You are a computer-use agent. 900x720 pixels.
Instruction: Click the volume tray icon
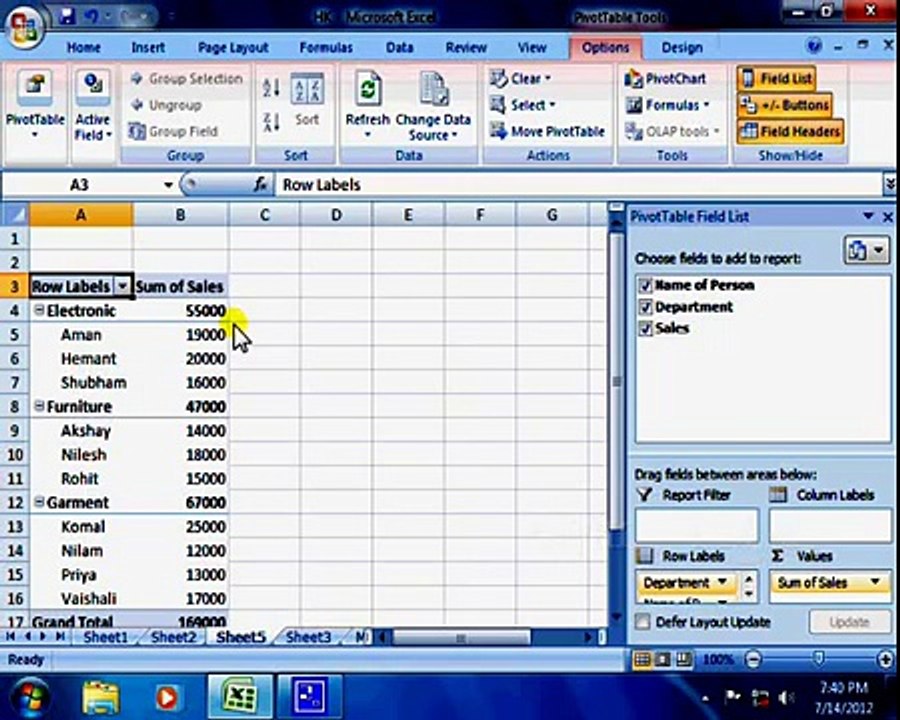pos(786,698)
